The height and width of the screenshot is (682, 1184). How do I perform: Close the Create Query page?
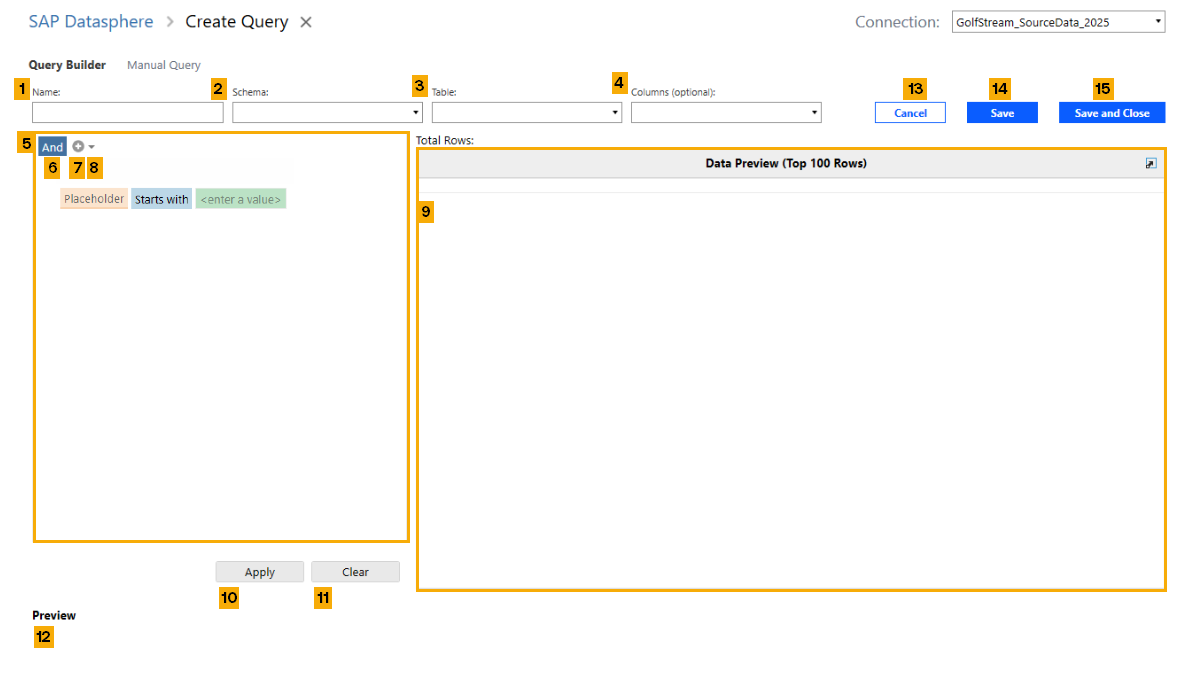click(x=306, y=22)
